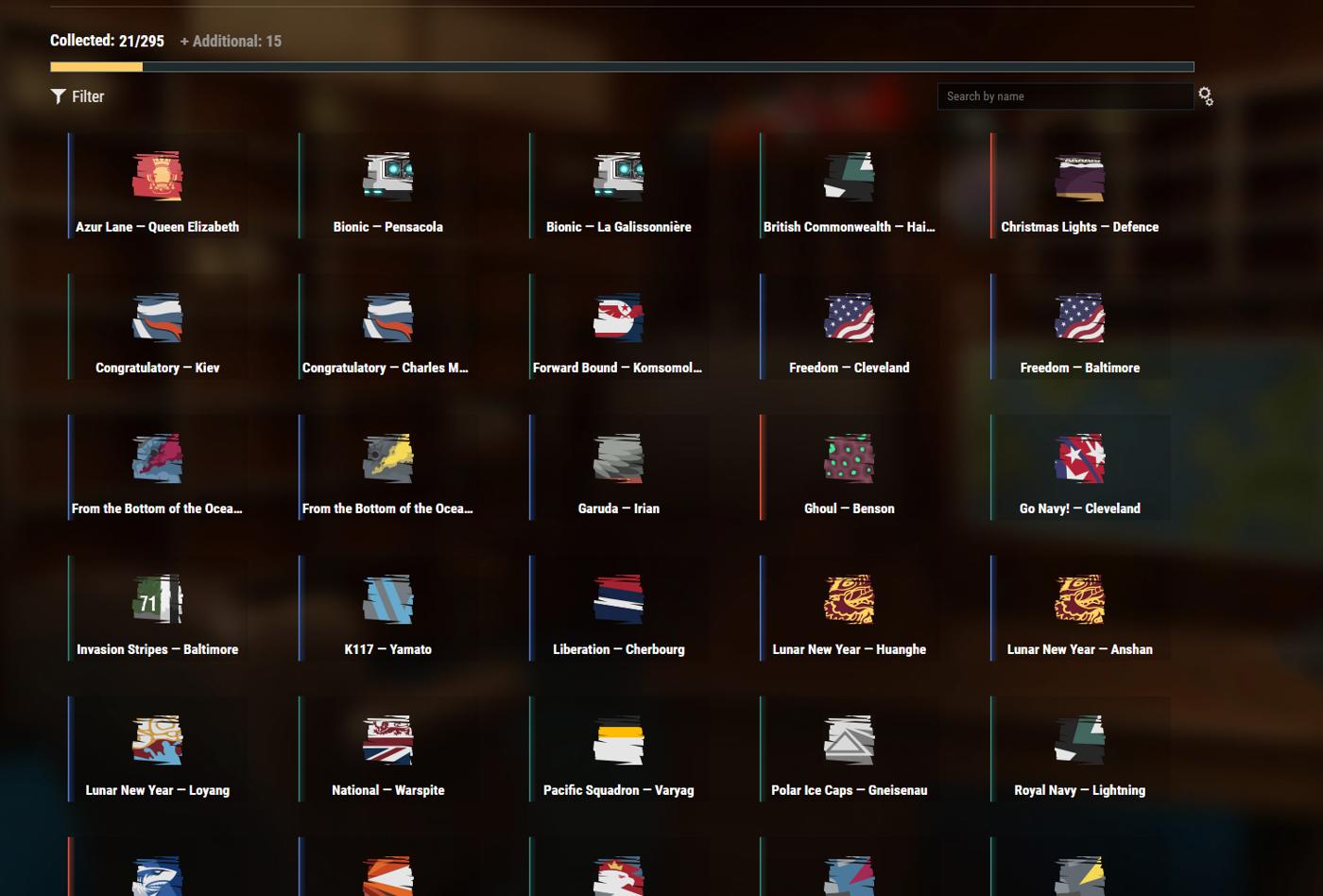Select the pink-tentacle Bottom of the Ocean icon
Screen dimensions: 1323x896
click(x=157, y=457)
